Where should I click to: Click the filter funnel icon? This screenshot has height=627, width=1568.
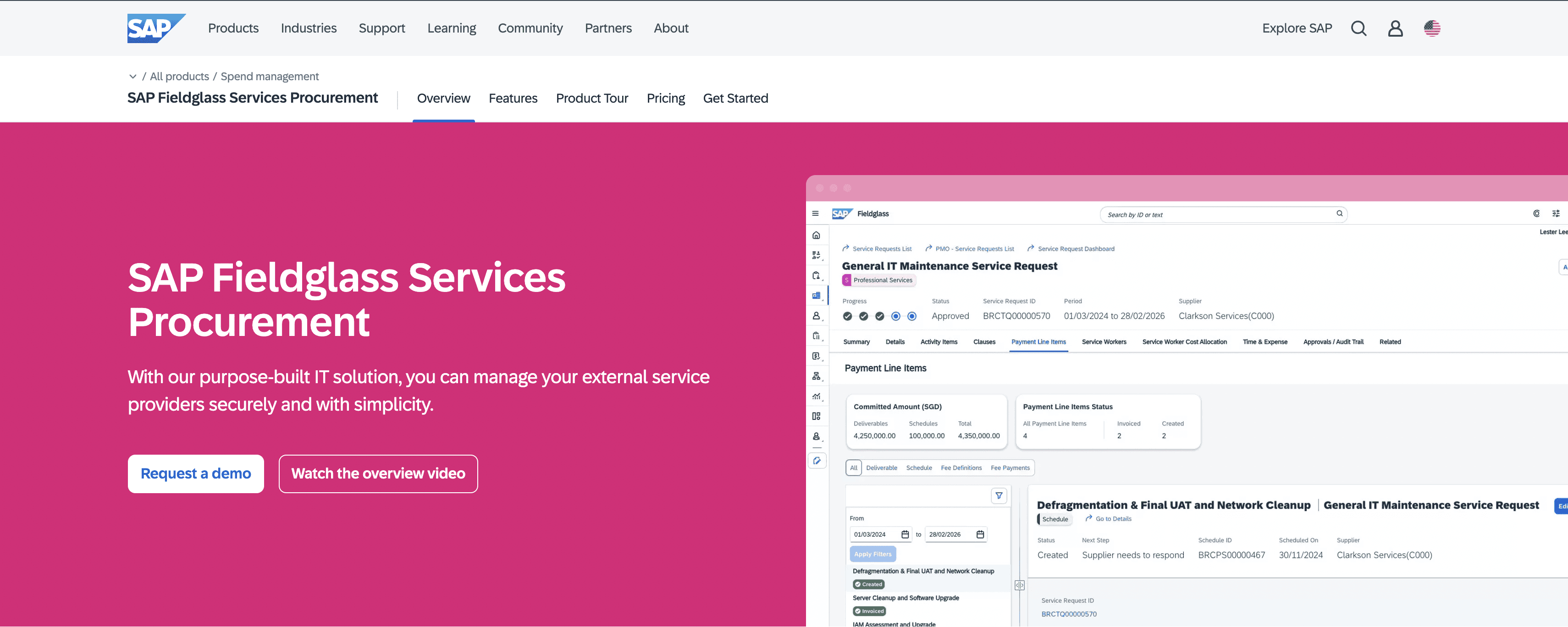[999, 495]
